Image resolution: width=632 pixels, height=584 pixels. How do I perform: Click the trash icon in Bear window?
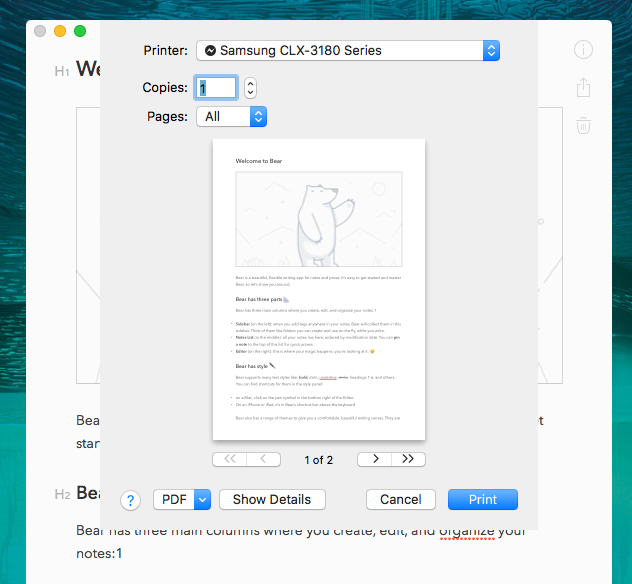point(583,125)
